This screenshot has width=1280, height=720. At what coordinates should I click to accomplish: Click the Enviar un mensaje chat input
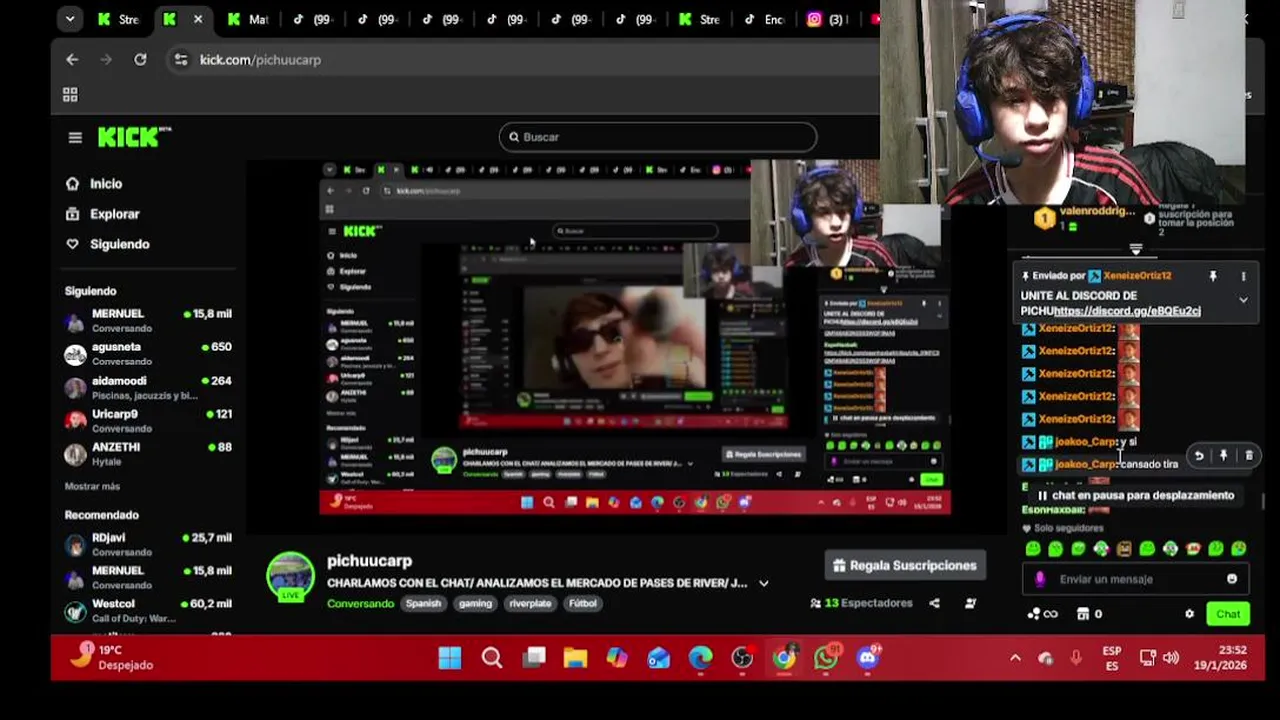click(x=1136, y=579)
